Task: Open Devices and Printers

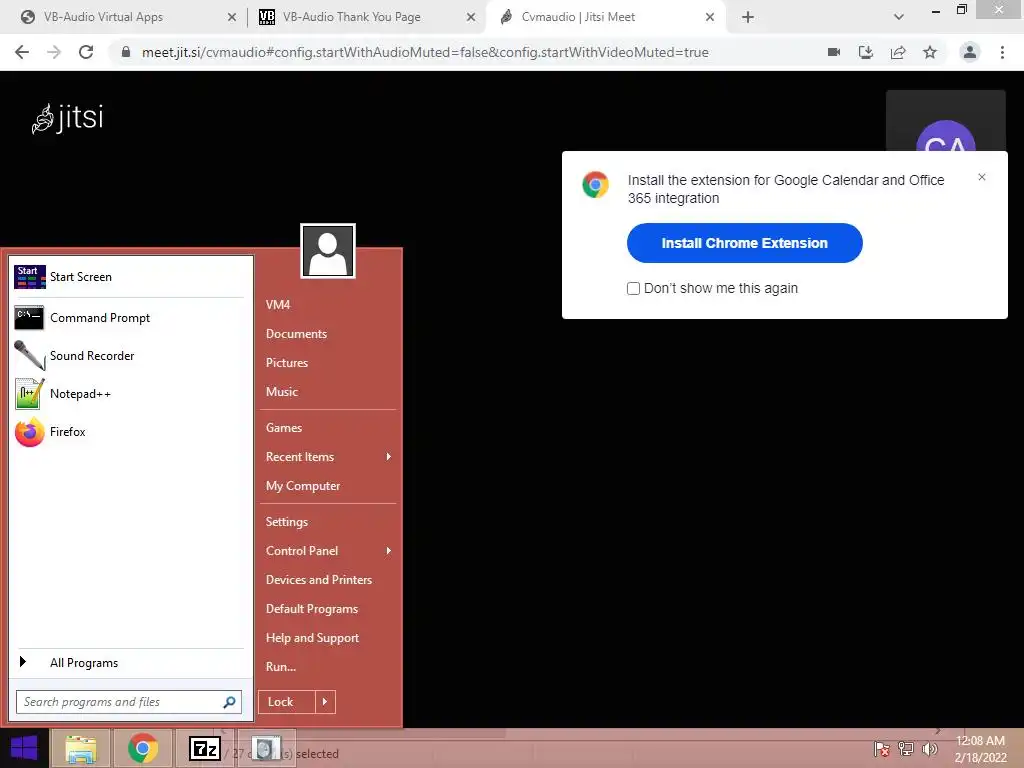Action: click(x=319, y=580)
